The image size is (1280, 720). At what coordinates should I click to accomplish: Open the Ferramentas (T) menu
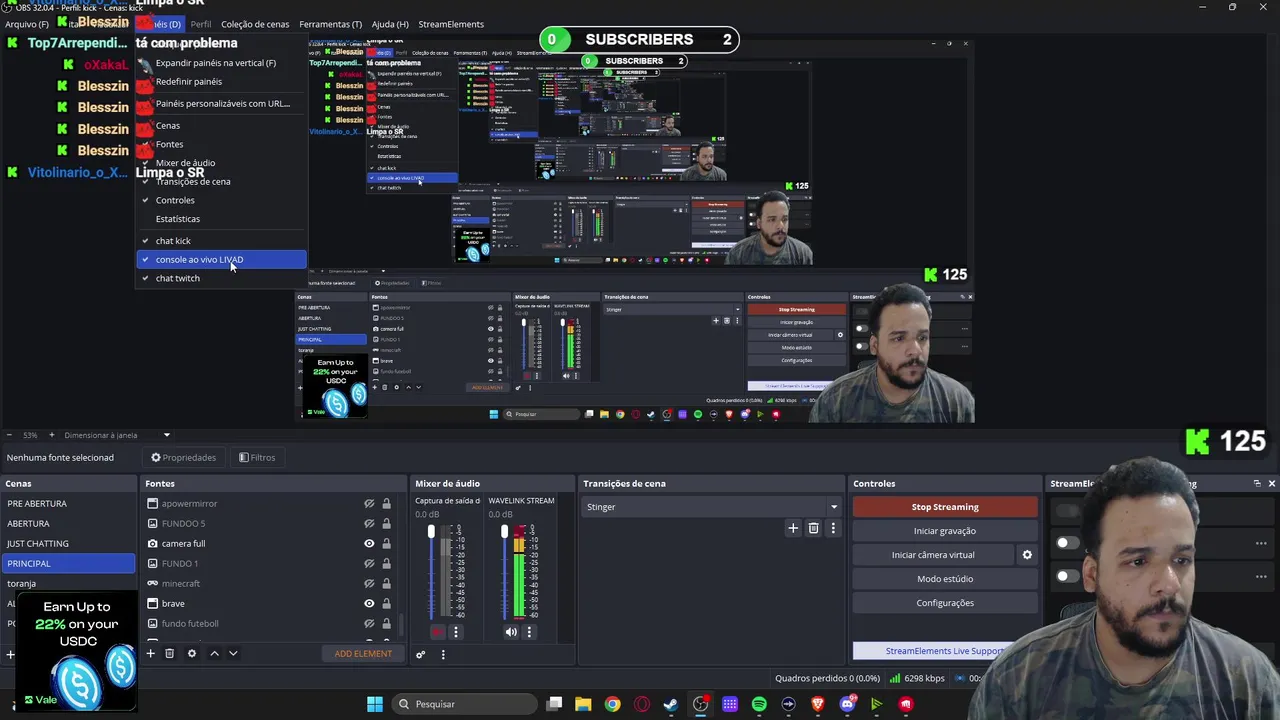tap(330, 24)
